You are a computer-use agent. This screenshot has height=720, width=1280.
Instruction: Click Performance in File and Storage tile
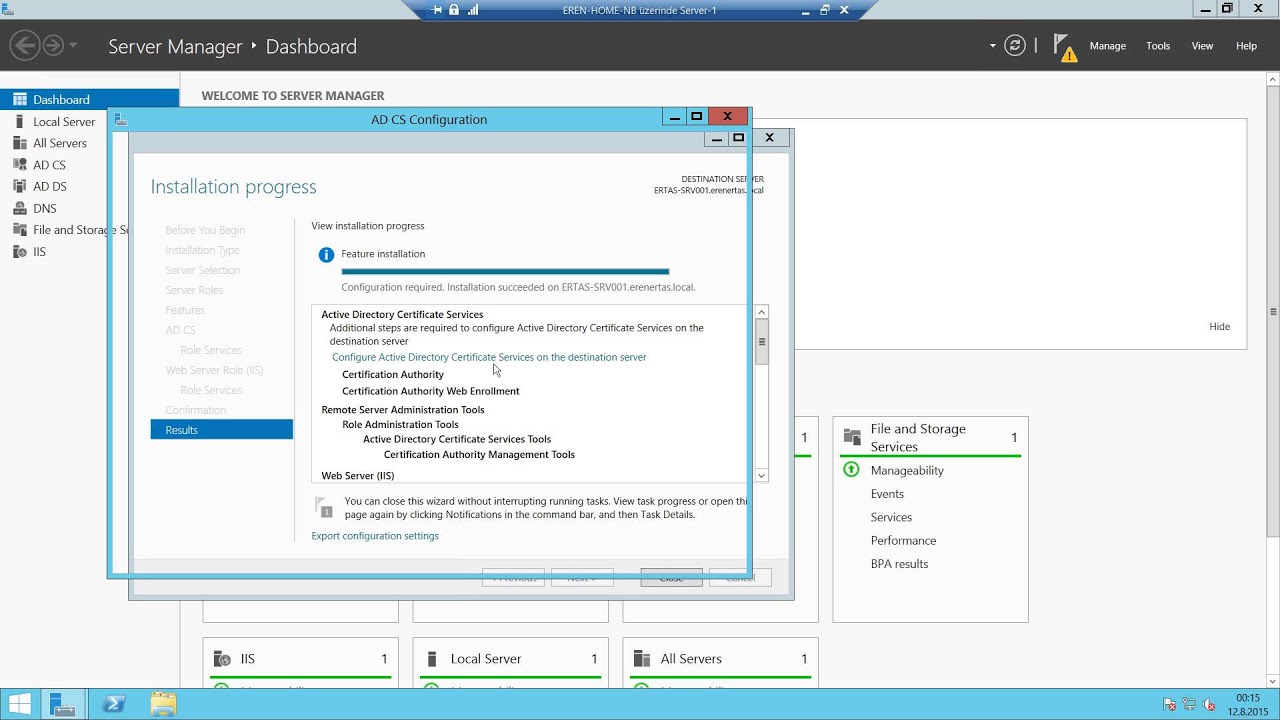click(903, 541)
